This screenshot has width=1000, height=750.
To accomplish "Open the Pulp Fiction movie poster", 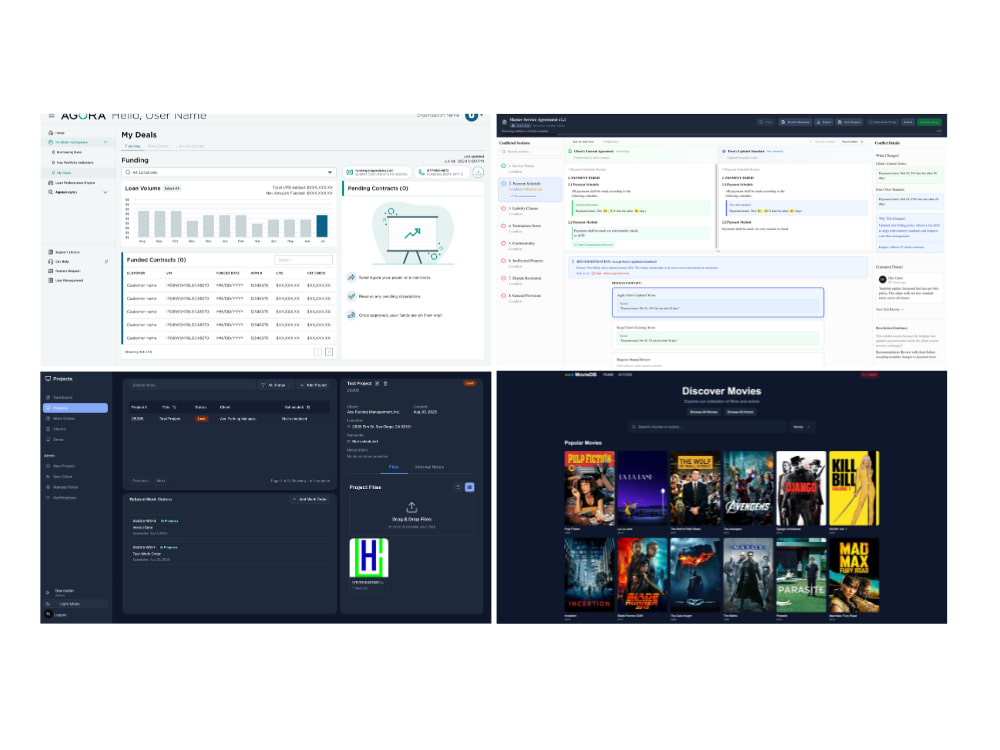I will (589, 488).
